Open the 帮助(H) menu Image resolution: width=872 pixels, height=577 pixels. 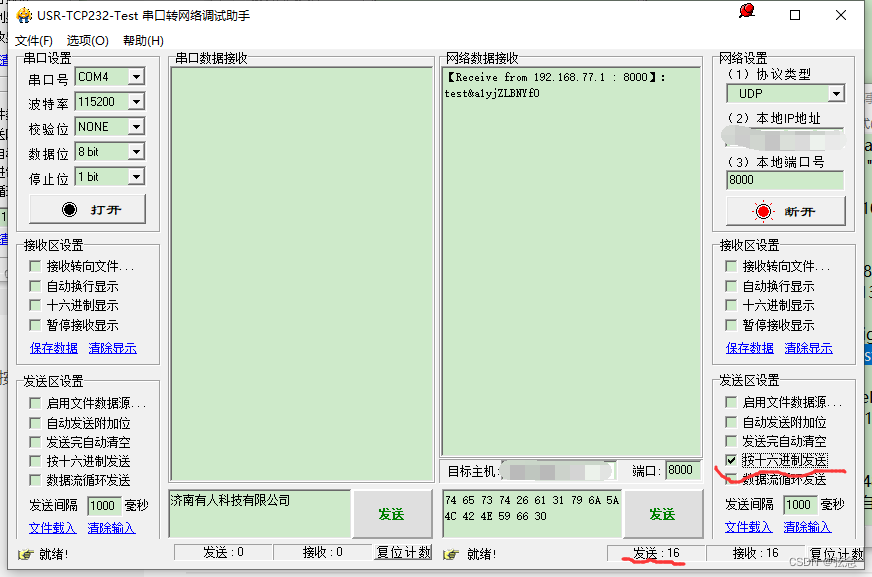tap(143, 41)
